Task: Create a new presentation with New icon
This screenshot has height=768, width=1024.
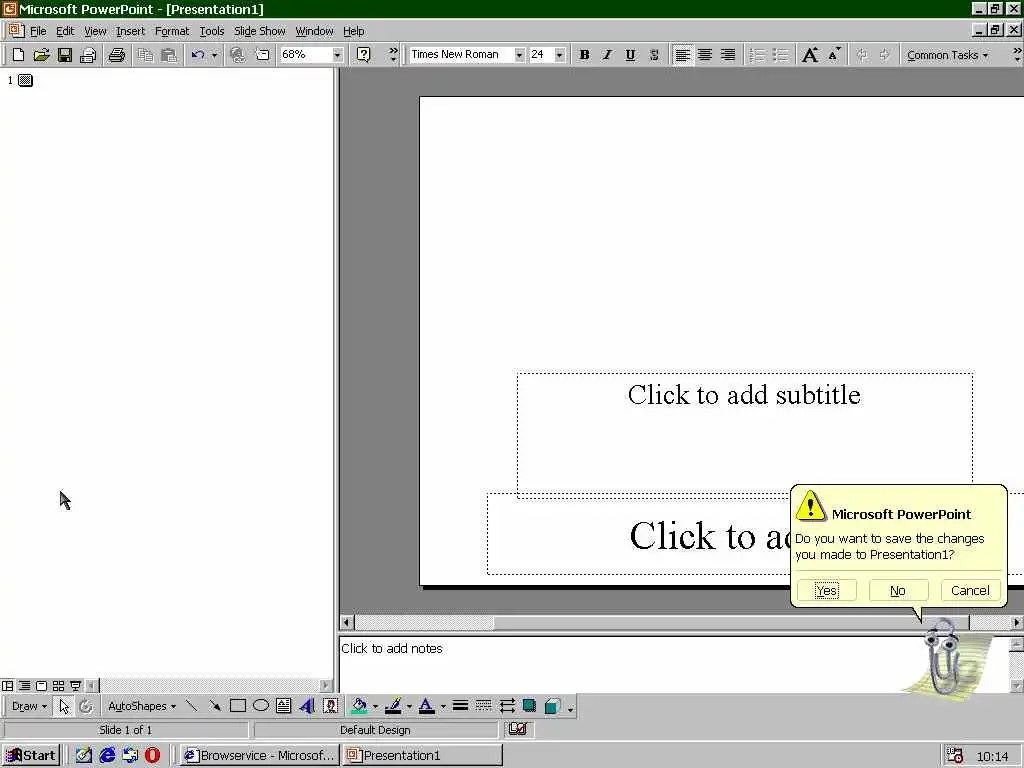Action: 18,55
